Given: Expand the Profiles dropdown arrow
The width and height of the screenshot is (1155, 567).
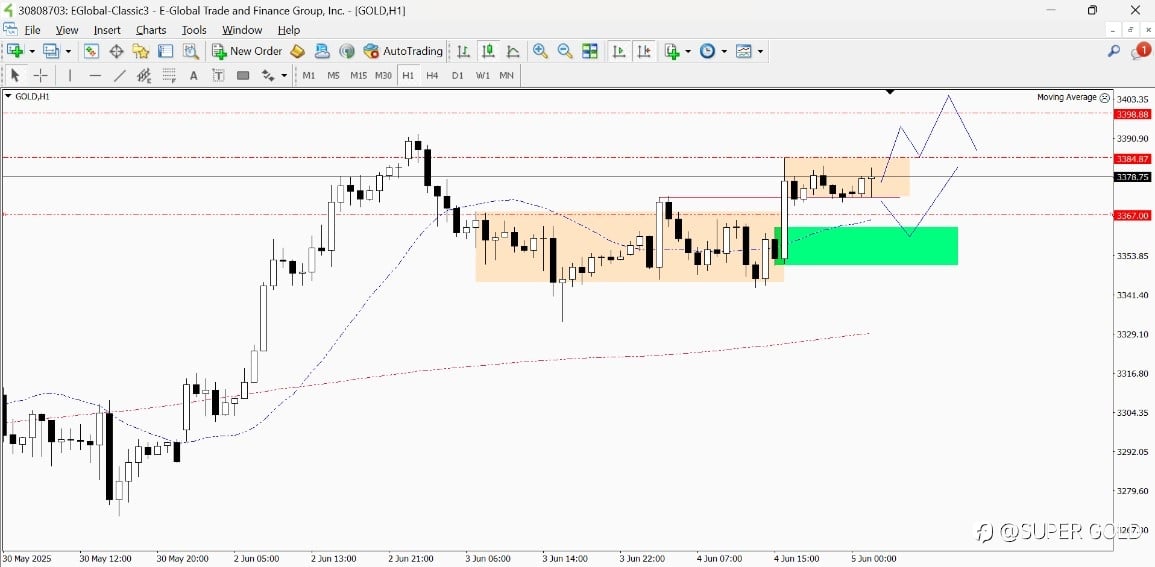Looking at the screenshot, I should tap(68, 52).
